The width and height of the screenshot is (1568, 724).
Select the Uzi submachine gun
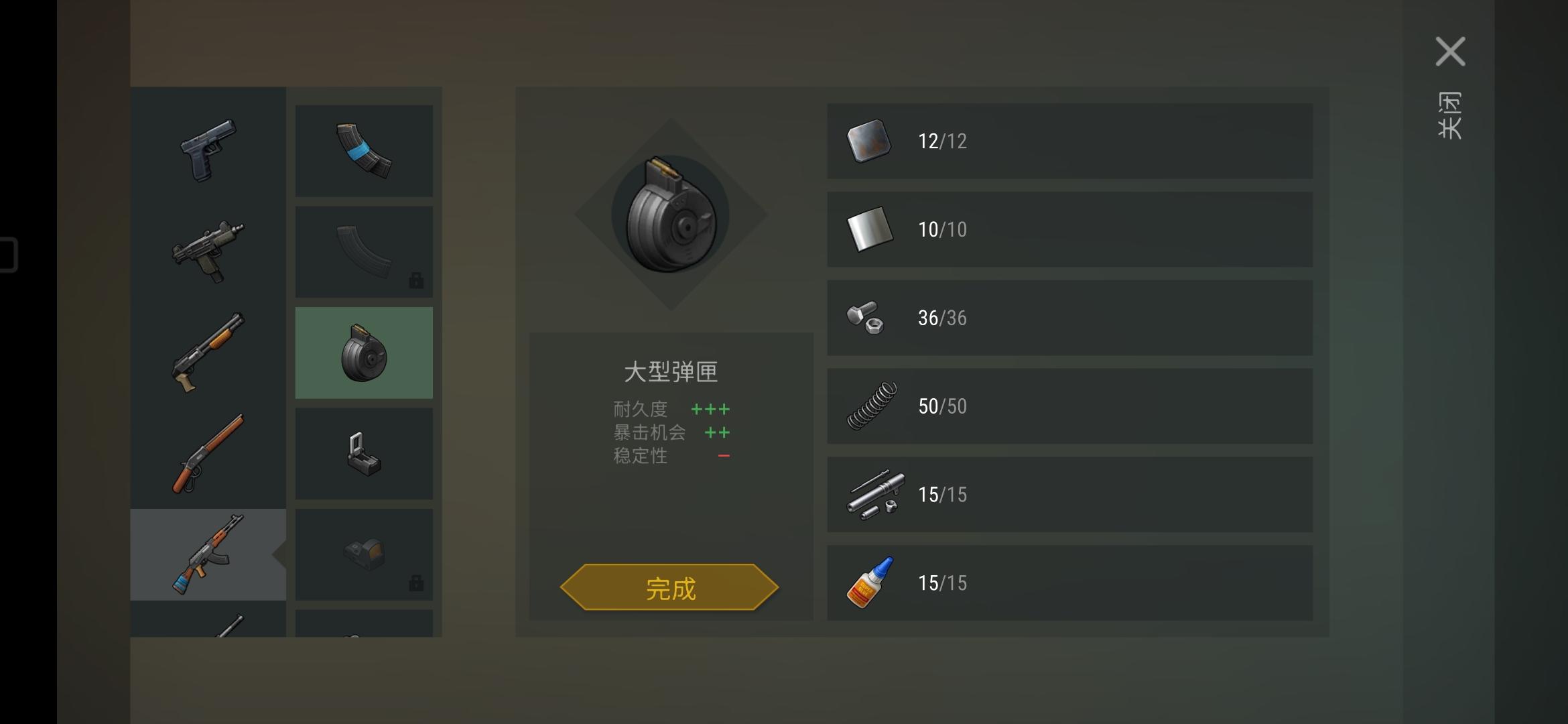208,251
